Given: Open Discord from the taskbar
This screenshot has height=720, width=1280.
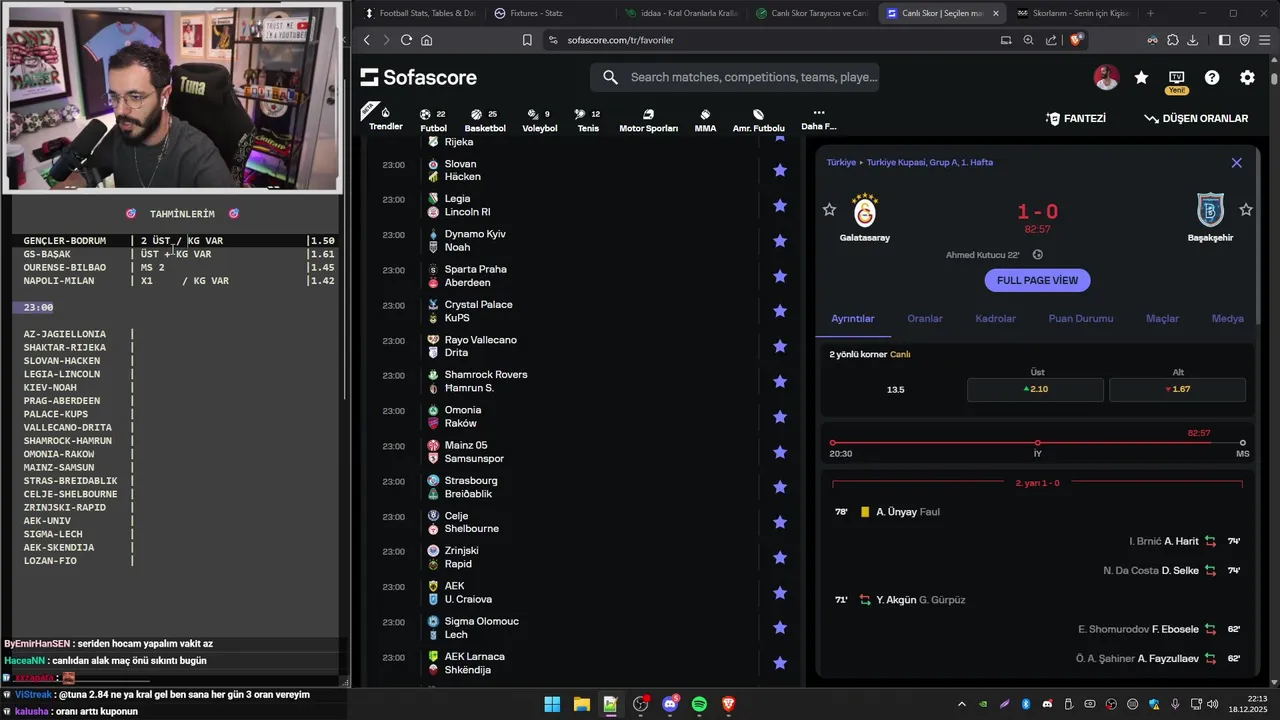Looking at the screenshot, I should (670, 704).
